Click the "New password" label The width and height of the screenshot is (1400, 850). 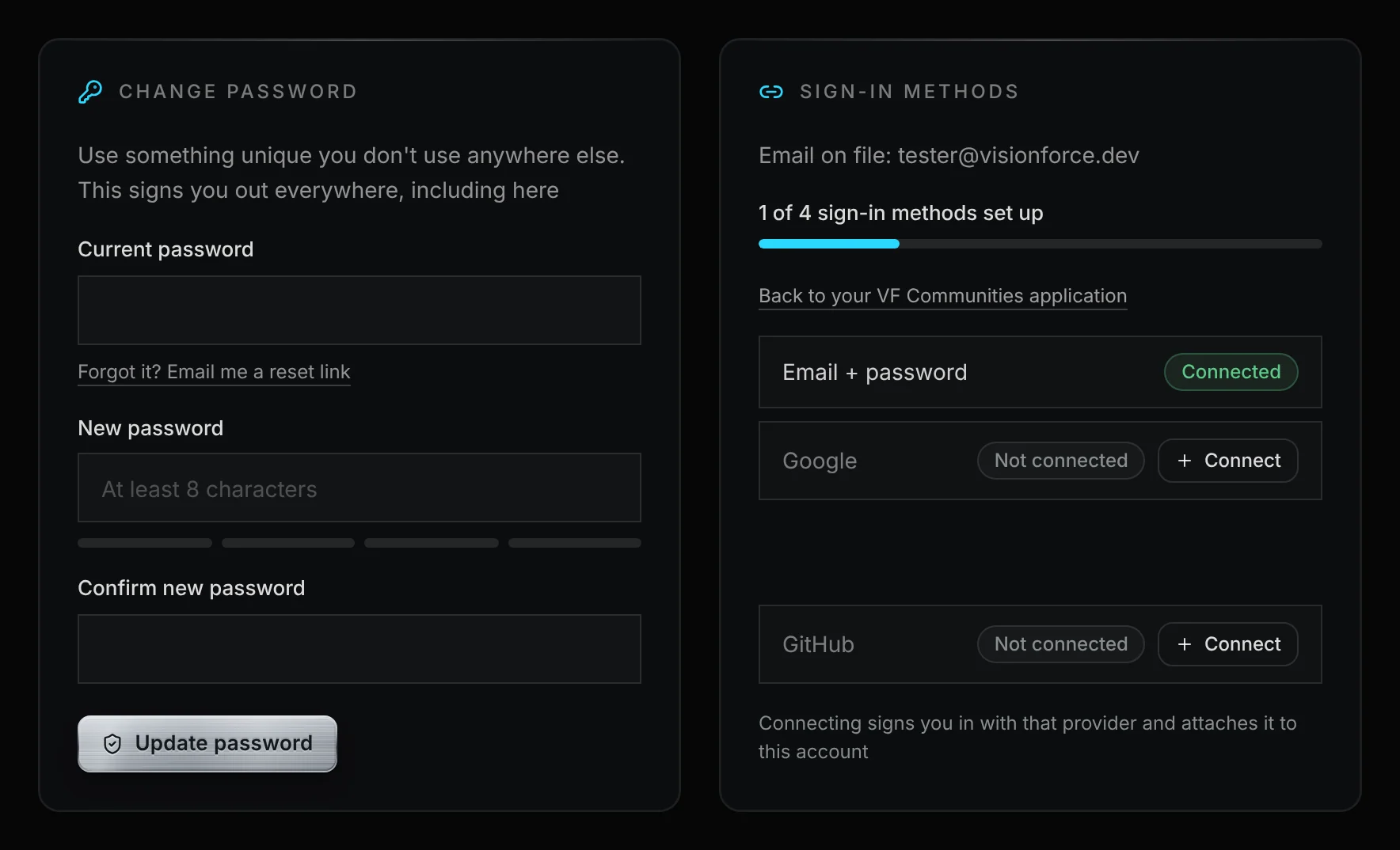(150, 428)
